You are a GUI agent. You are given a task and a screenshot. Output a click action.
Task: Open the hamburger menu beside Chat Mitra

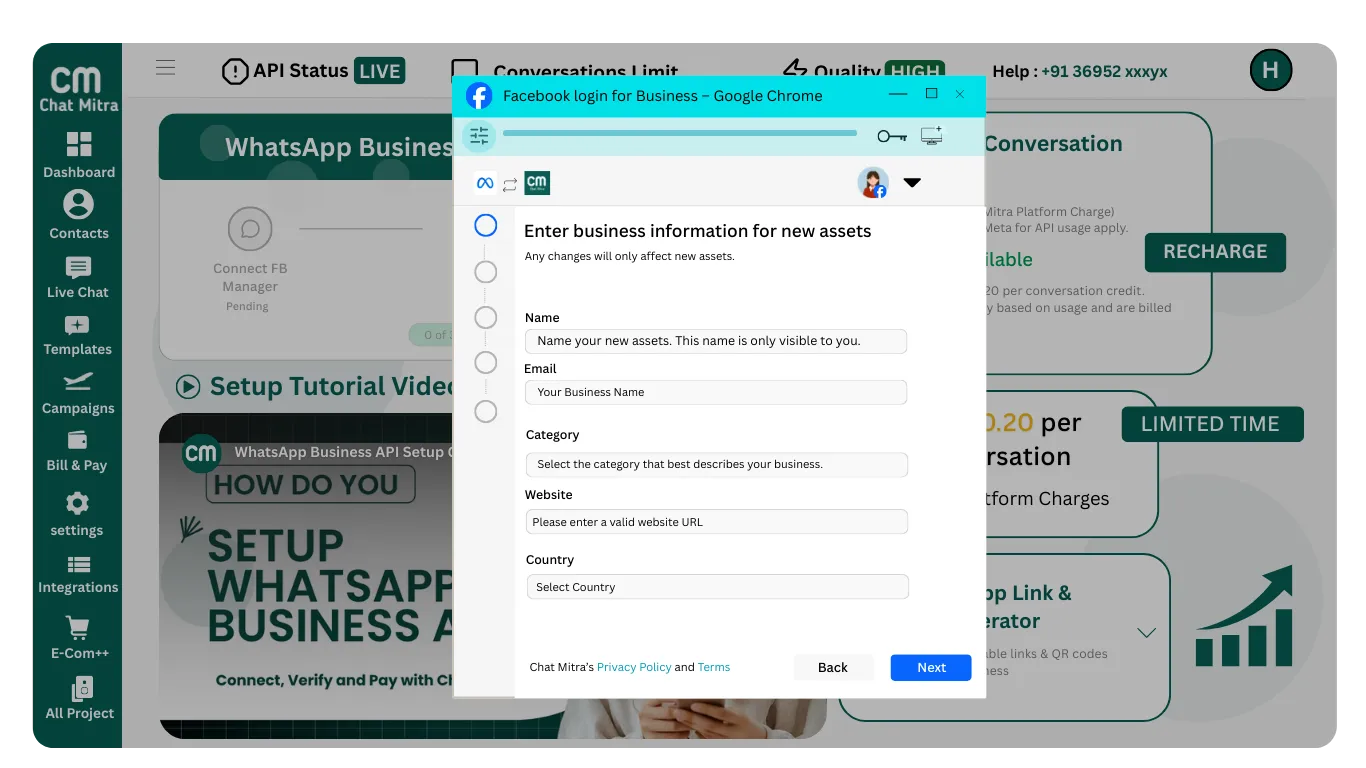tap(165, 67)
